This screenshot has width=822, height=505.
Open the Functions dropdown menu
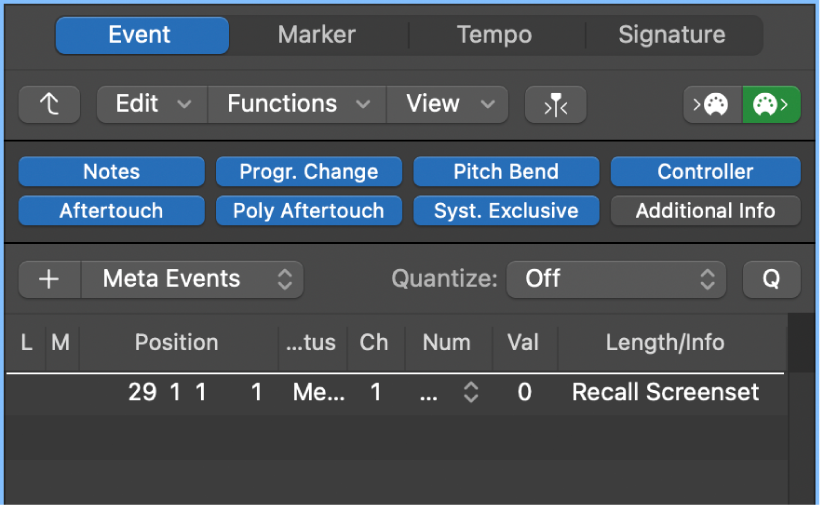click(x=297, y=104)
